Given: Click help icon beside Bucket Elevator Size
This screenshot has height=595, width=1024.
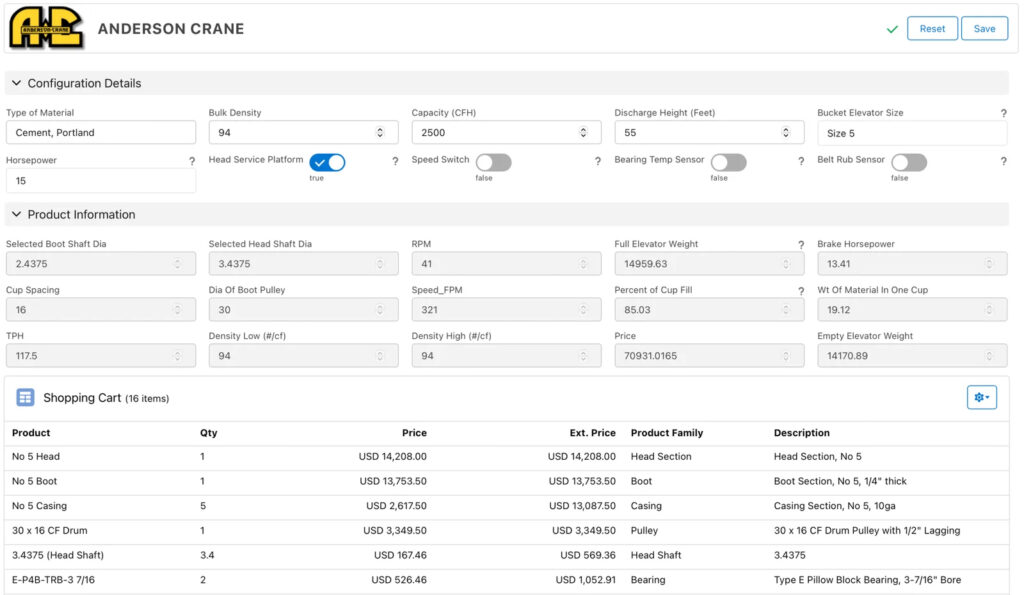Looking at the screenshot, I should pos(1003,114).
